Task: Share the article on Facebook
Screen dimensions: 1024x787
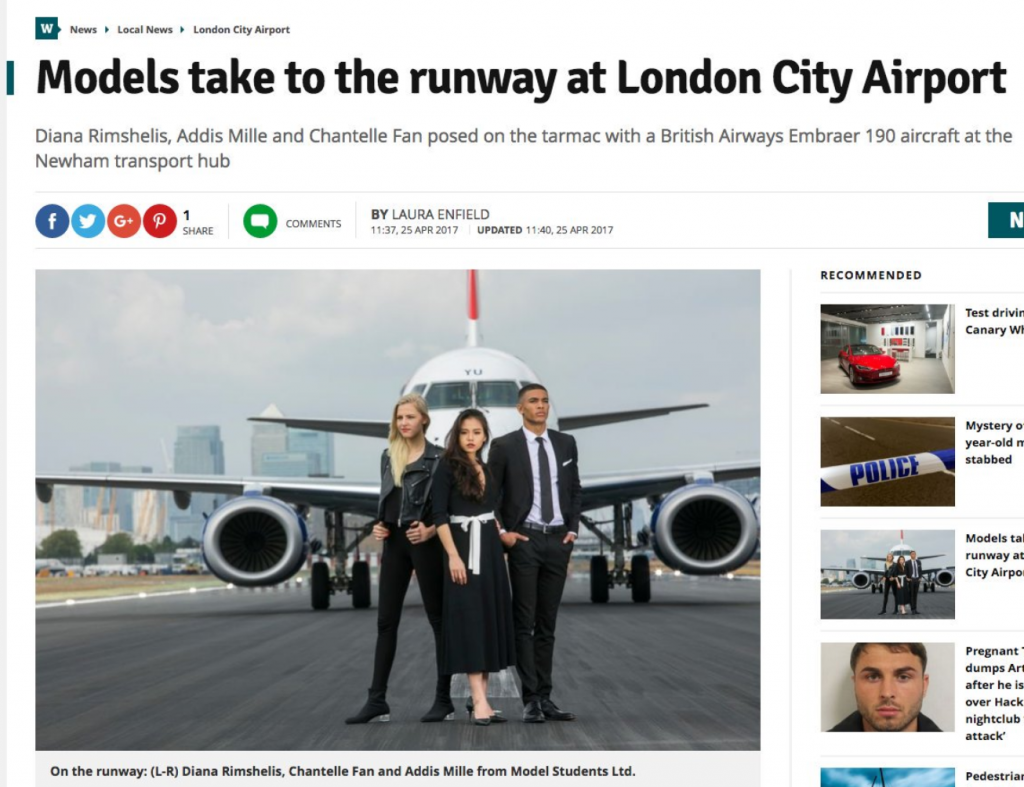Action: click(52, 221)
